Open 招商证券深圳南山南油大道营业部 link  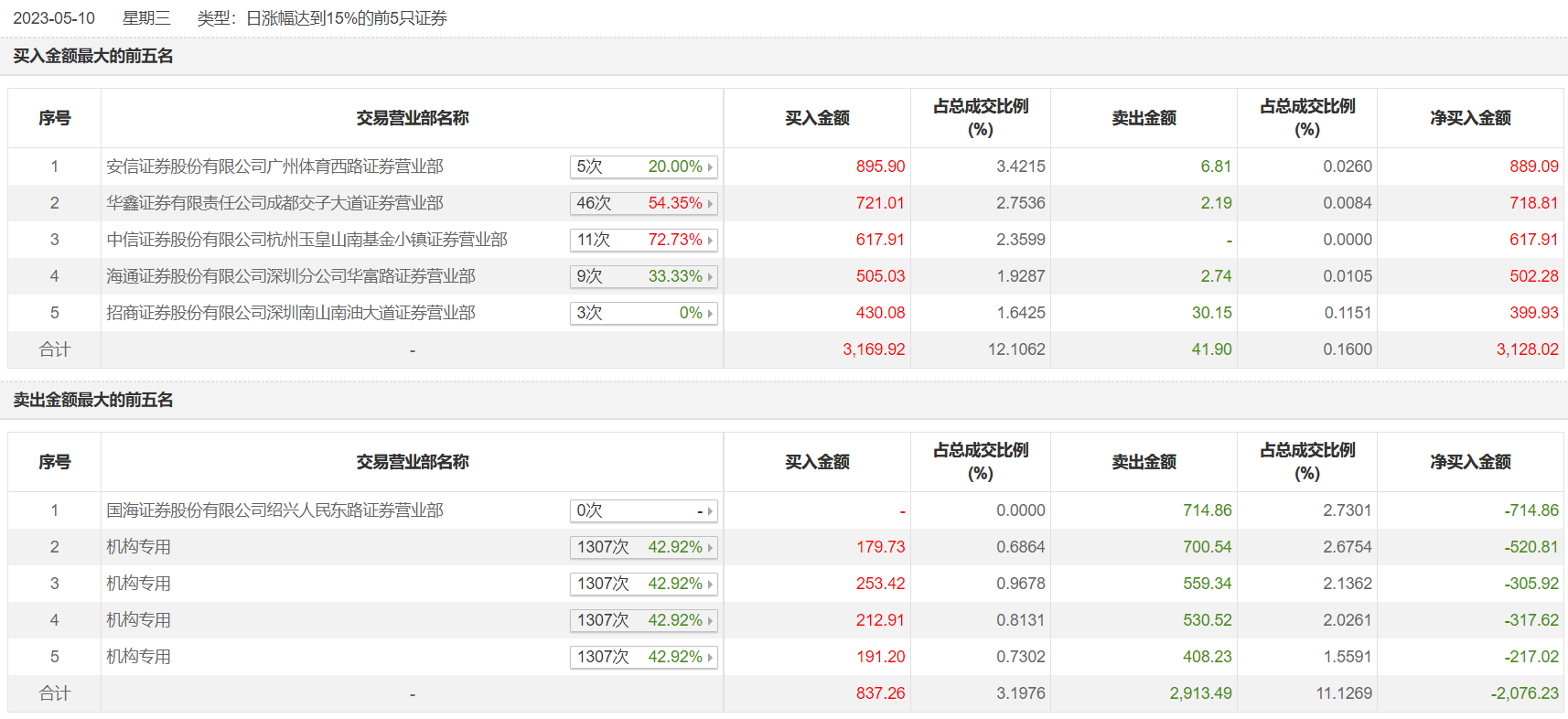[290, 313]
